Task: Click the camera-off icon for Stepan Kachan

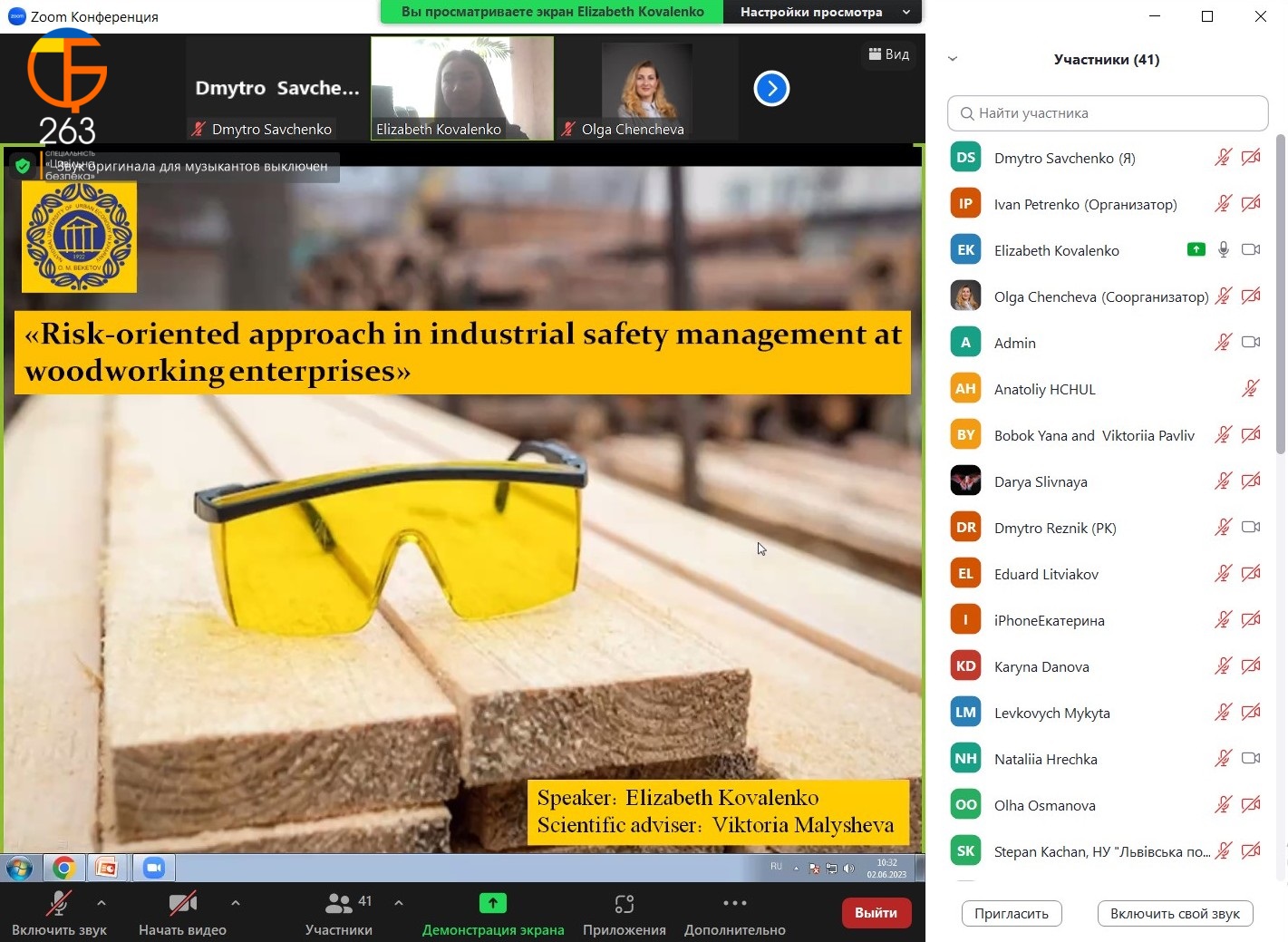Action: point(1251,851)
